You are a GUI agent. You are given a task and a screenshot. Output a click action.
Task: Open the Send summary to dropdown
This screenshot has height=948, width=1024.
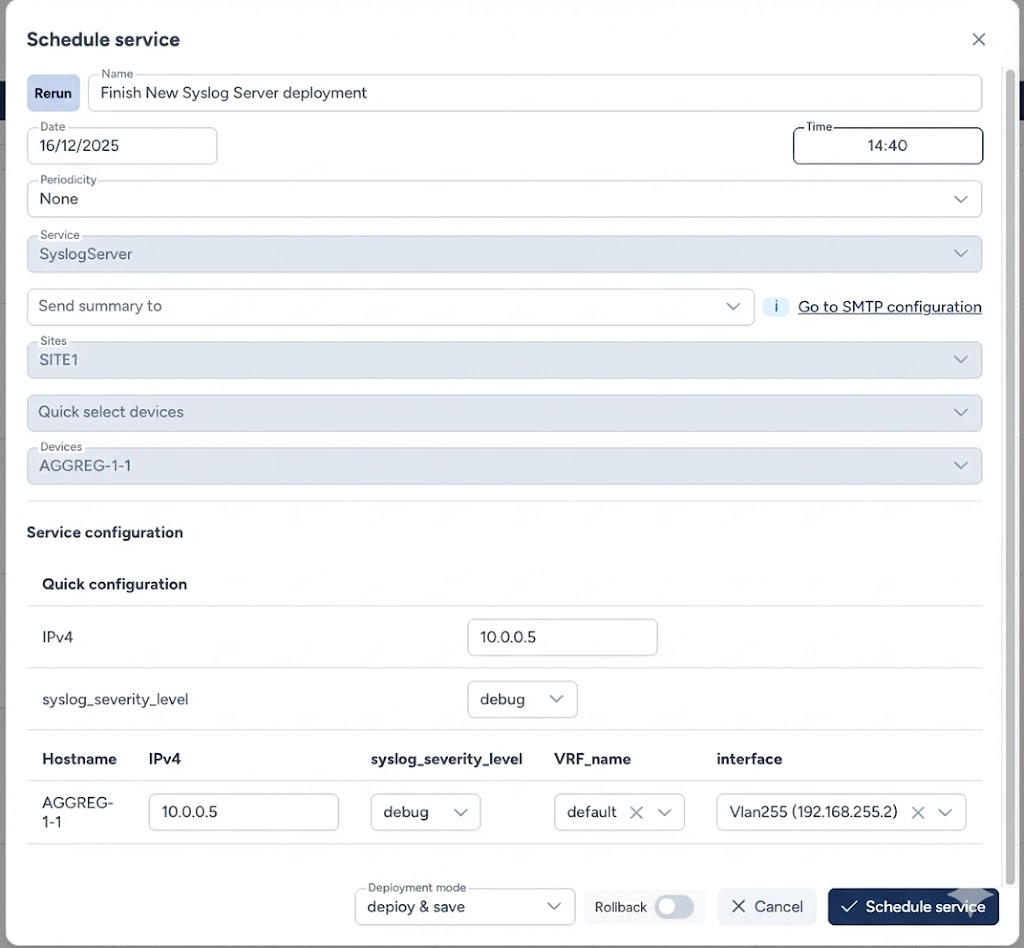pos(390,307)
